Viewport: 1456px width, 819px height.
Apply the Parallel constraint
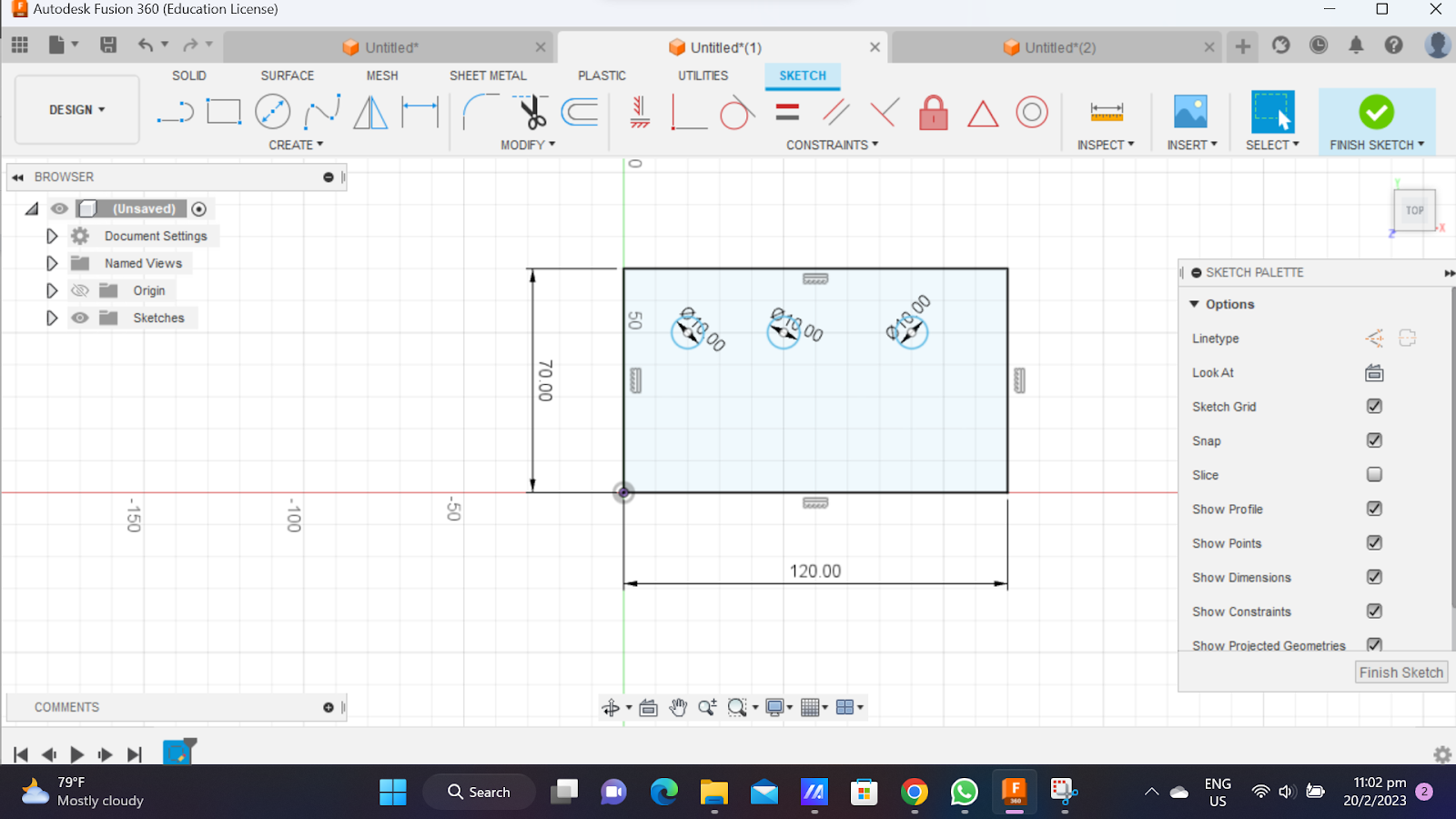(835, 112)
